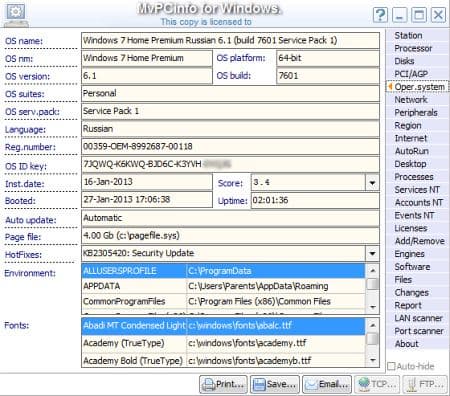Select the Academy (TrueType) font row
This screenshot has width=450, height=396.
coord(223,343)
